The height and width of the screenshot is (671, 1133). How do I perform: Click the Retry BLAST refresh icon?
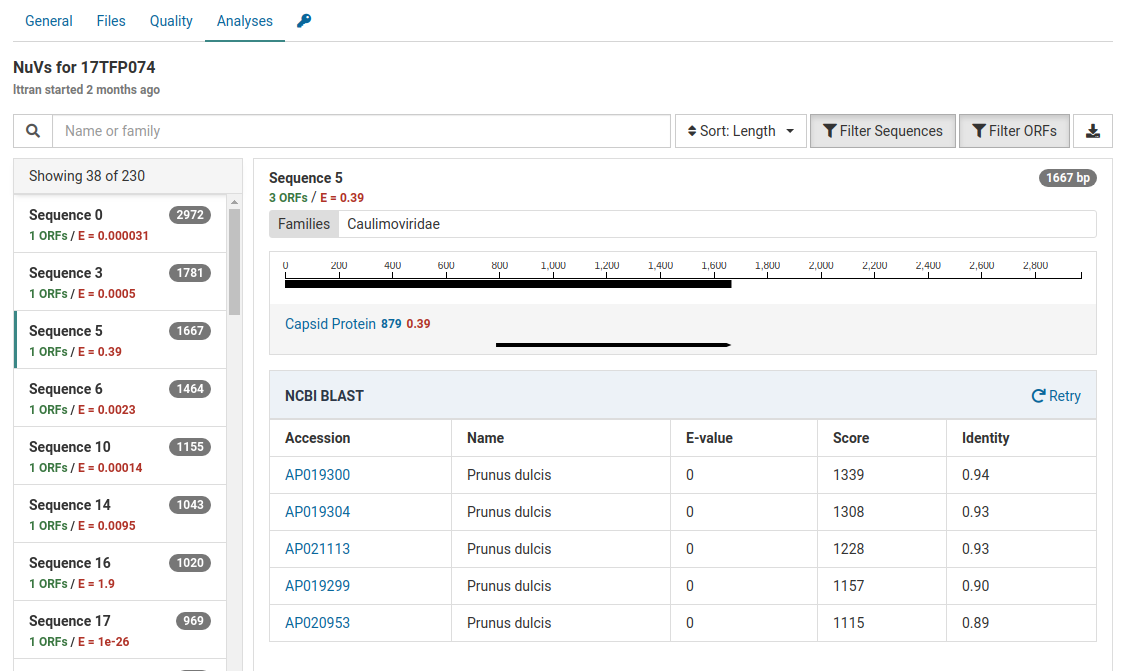tap(1038, 396)
